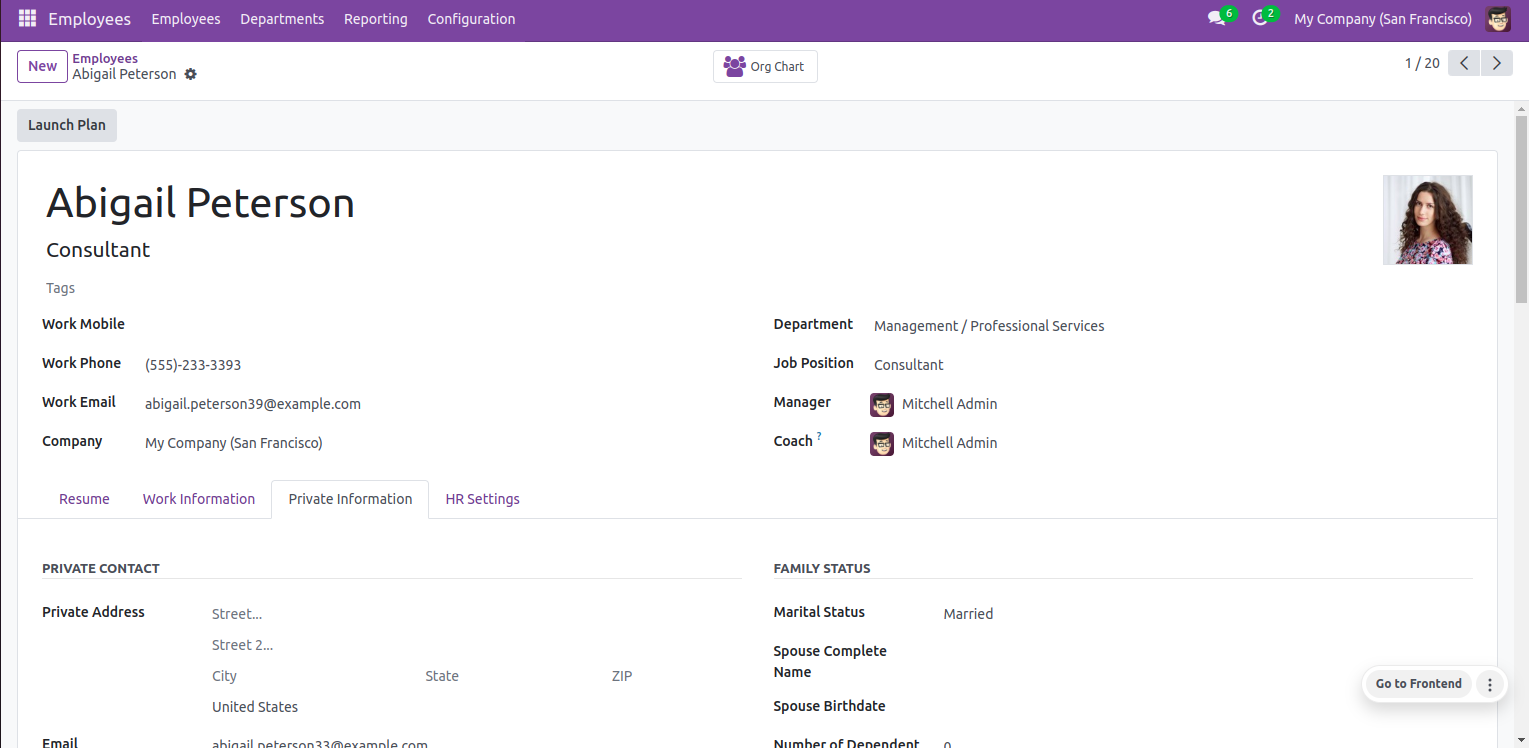
Task: Switch to the Work Information tab
Action: 199,499
